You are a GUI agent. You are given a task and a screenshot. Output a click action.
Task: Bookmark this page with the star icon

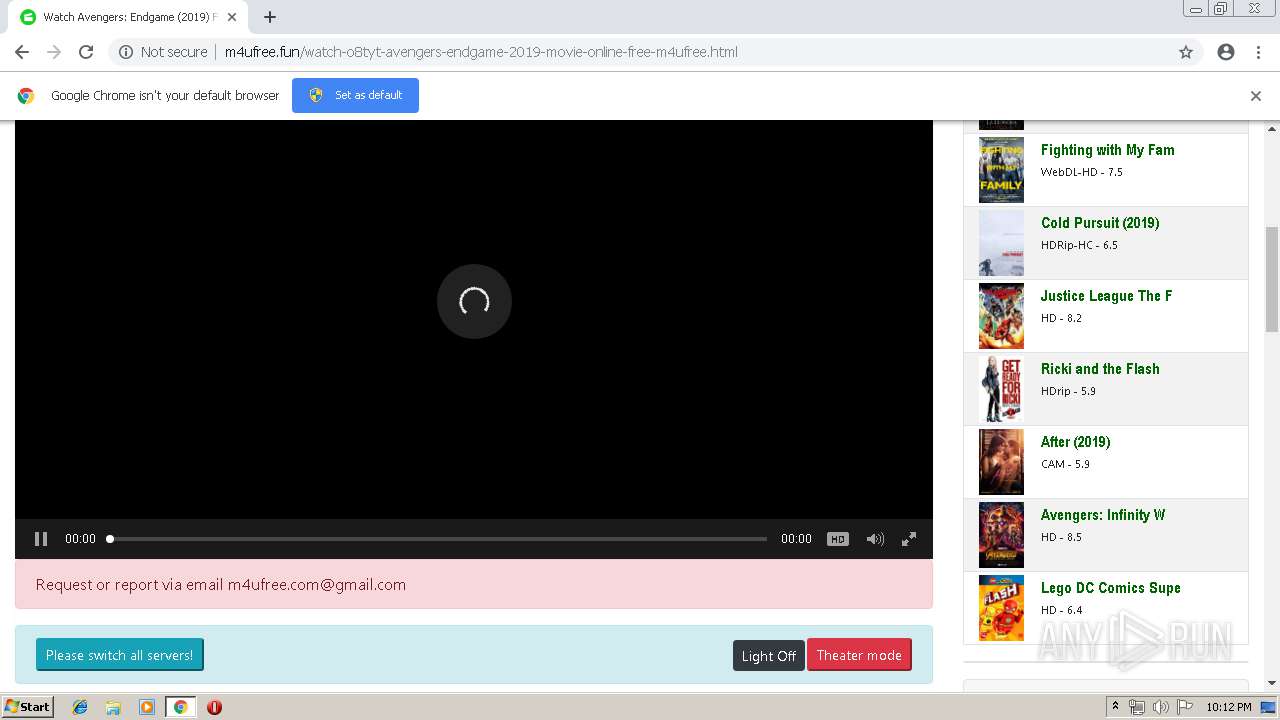click(1186, 52)
